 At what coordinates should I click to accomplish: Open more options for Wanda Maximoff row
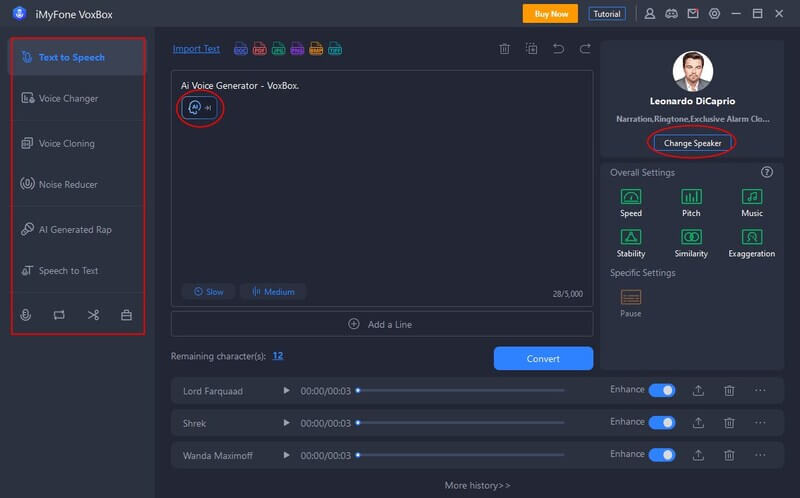[760, 455]
